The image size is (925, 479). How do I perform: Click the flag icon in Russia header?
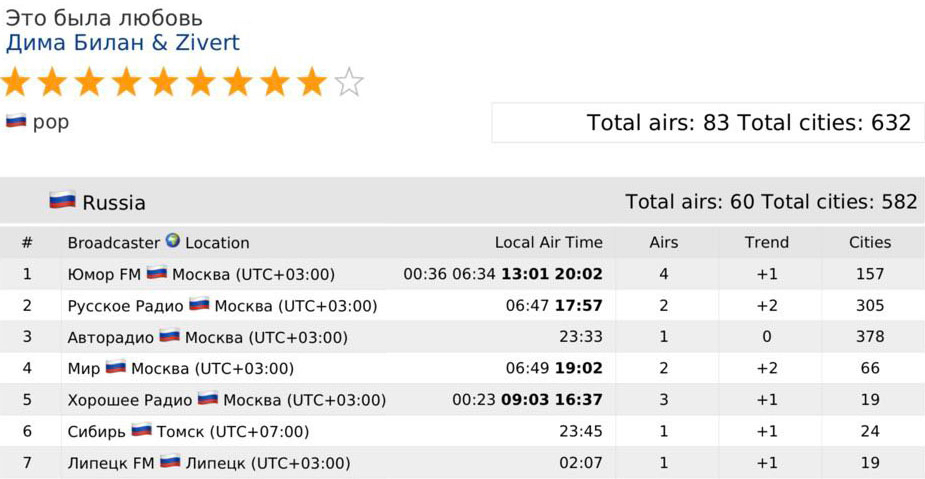[63, 200]
